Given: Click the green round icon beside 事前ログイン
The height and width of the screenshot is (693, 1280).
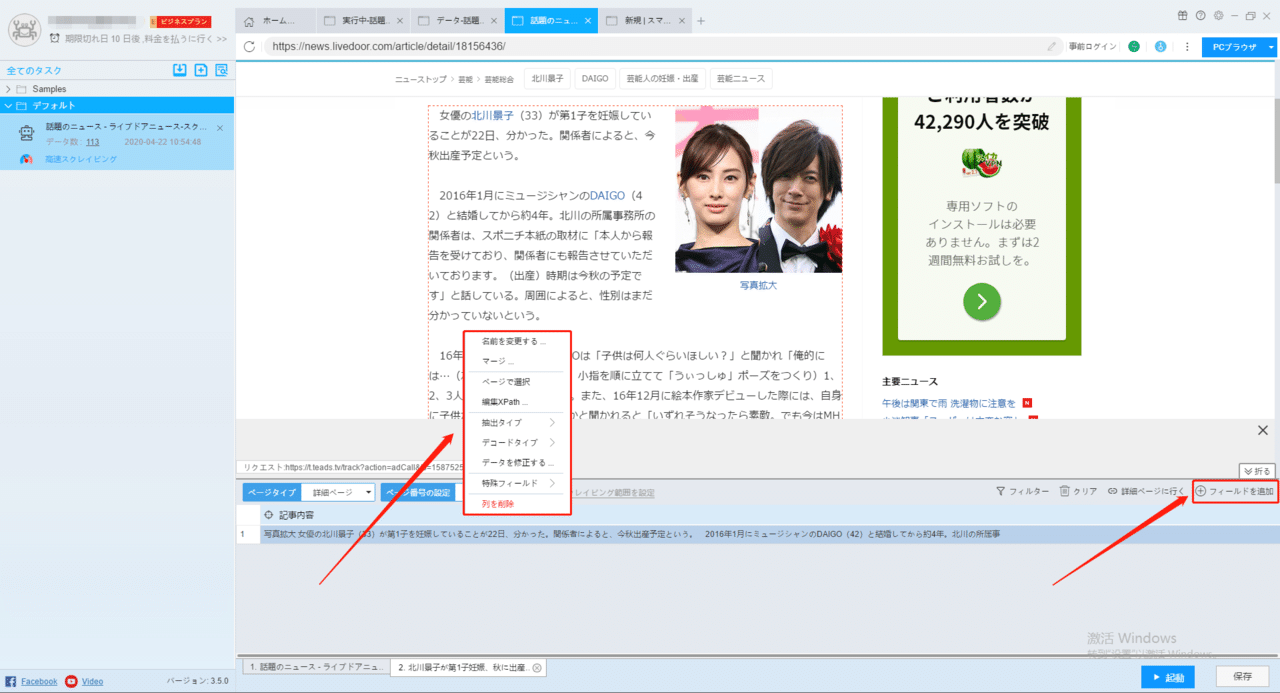Looking at the screenshot, I should pyautogui.click(x=1134, y=46).
